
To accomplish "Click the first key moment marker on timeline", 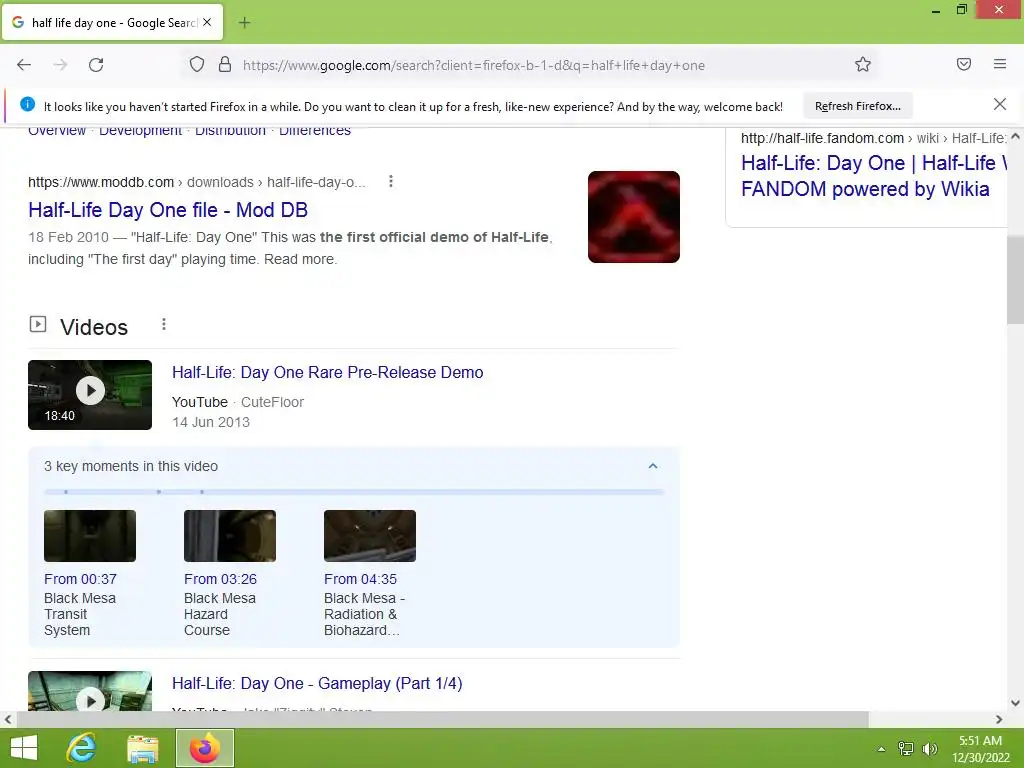I will (66, 492).
